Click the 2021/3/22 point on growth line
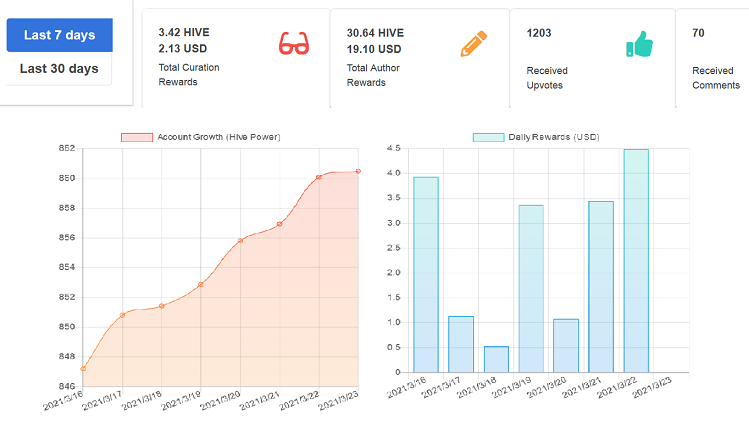The height and width of the screenshot is (424, 749). [x=319, y=178]
